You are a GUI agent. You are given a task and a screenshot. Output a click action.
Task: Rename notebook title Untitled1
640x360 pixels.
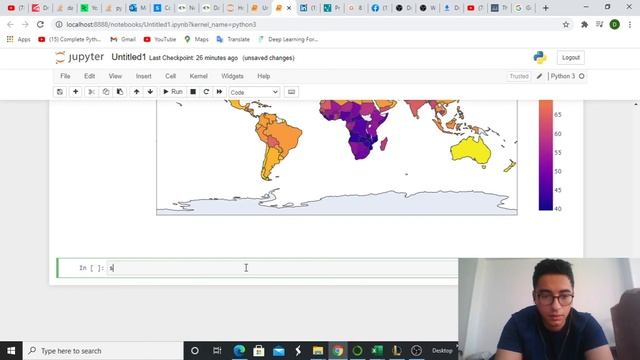click(x=129, y=57)
